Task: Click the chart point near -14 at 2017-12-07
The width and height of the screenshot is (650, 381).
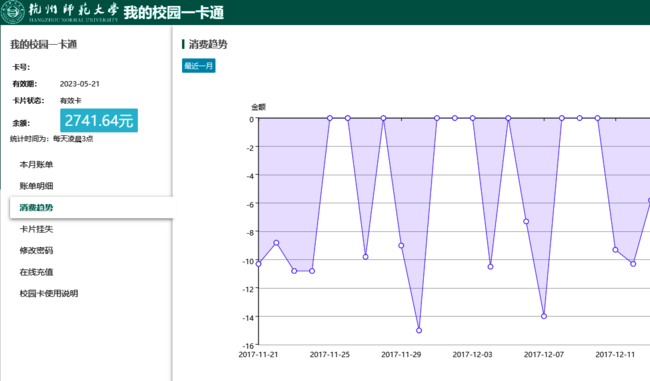Action: 544,316
